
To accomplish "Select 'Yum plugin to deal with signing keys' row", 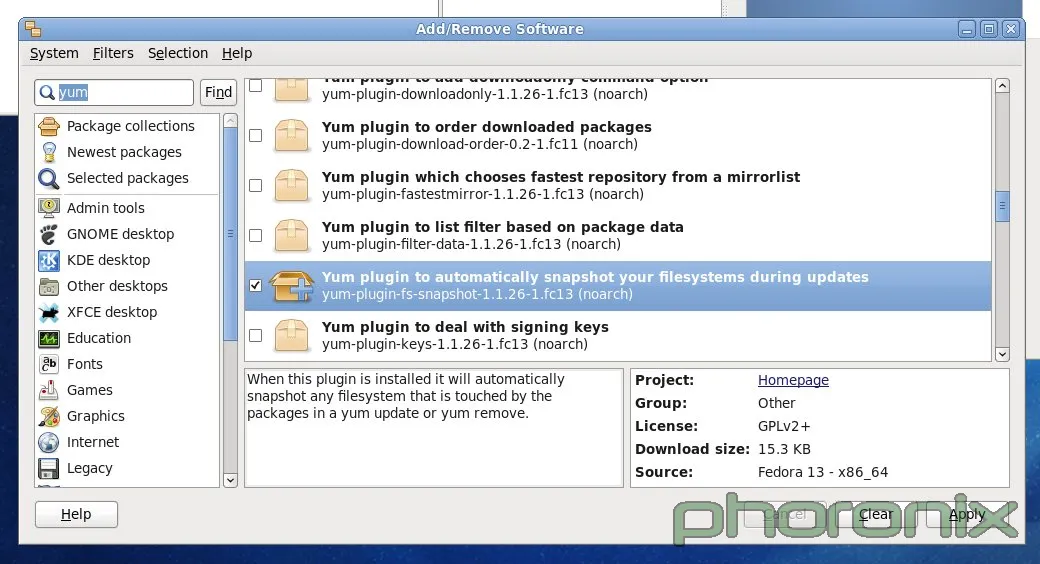I will click(618, 336).
